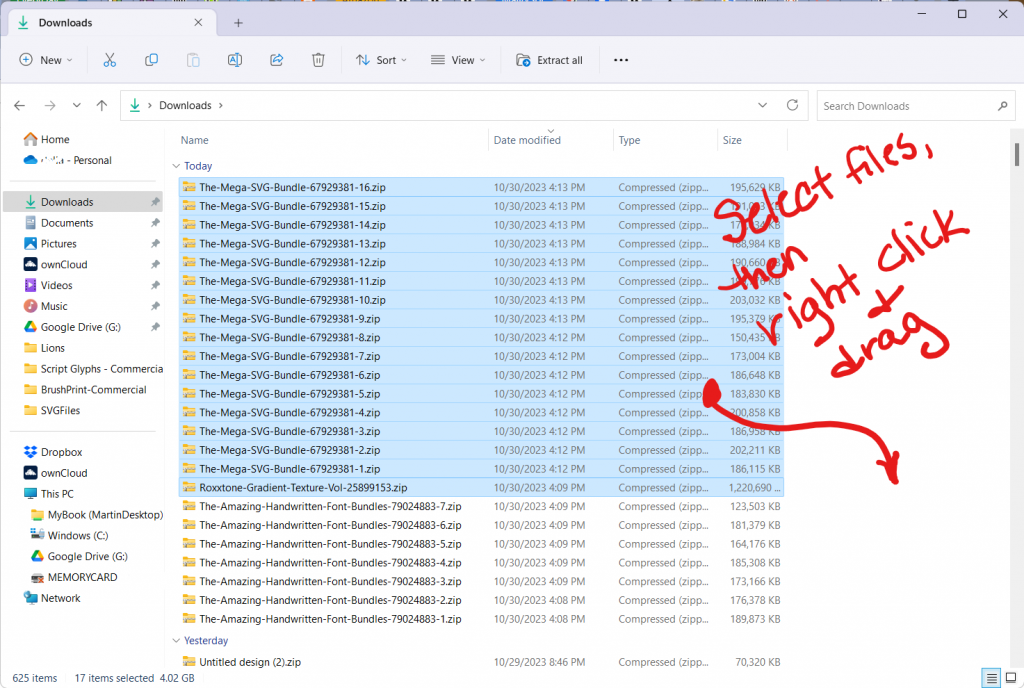Open a new File Explorer tab
Viewport: 1024px width, 688px height.
click(x=238, y=22)
